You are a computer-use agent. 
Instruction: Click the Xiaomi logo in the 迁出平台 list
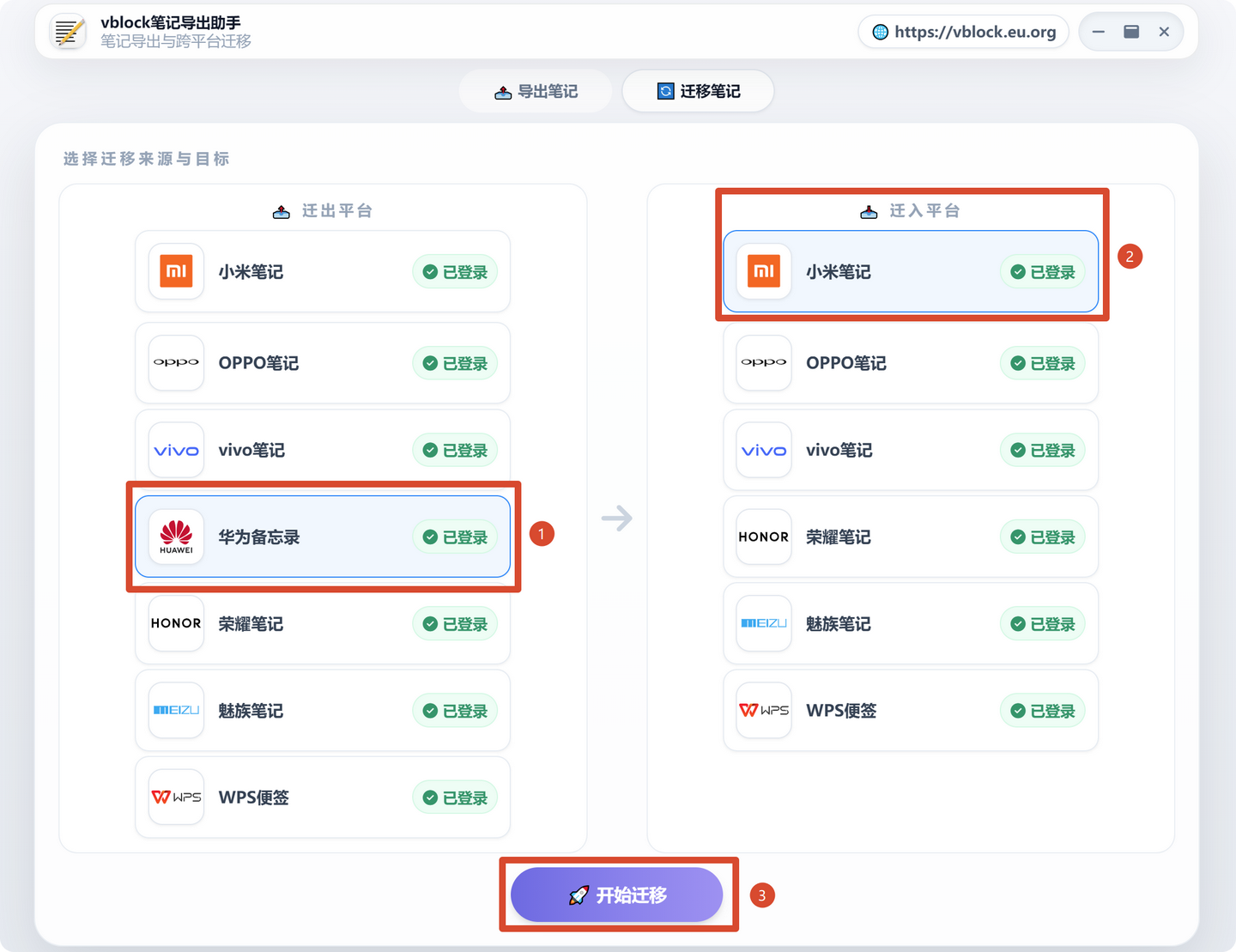(176, 271)
